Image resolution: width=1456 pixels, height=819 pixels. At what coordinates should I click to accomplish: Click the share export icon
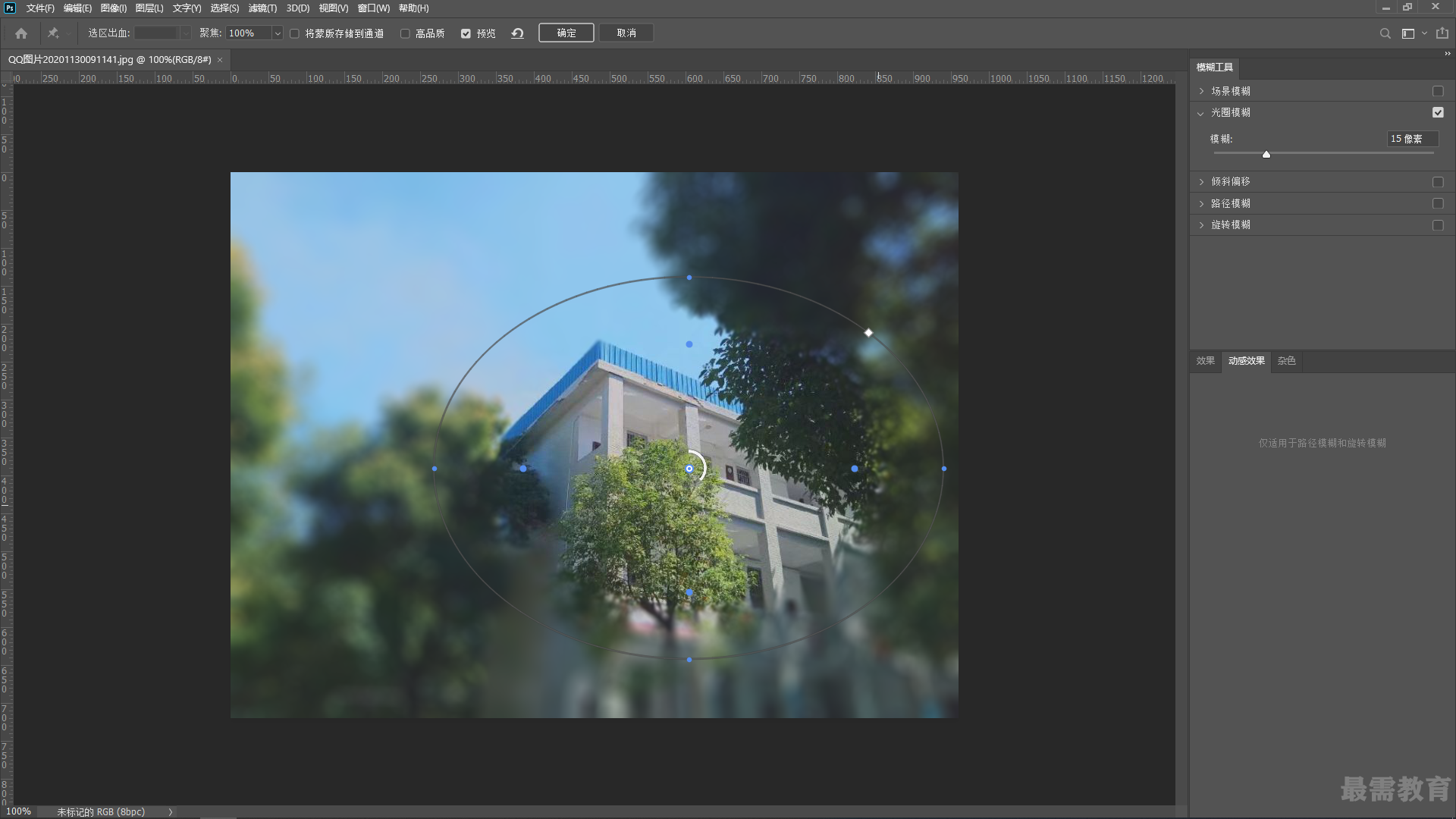1442,33
